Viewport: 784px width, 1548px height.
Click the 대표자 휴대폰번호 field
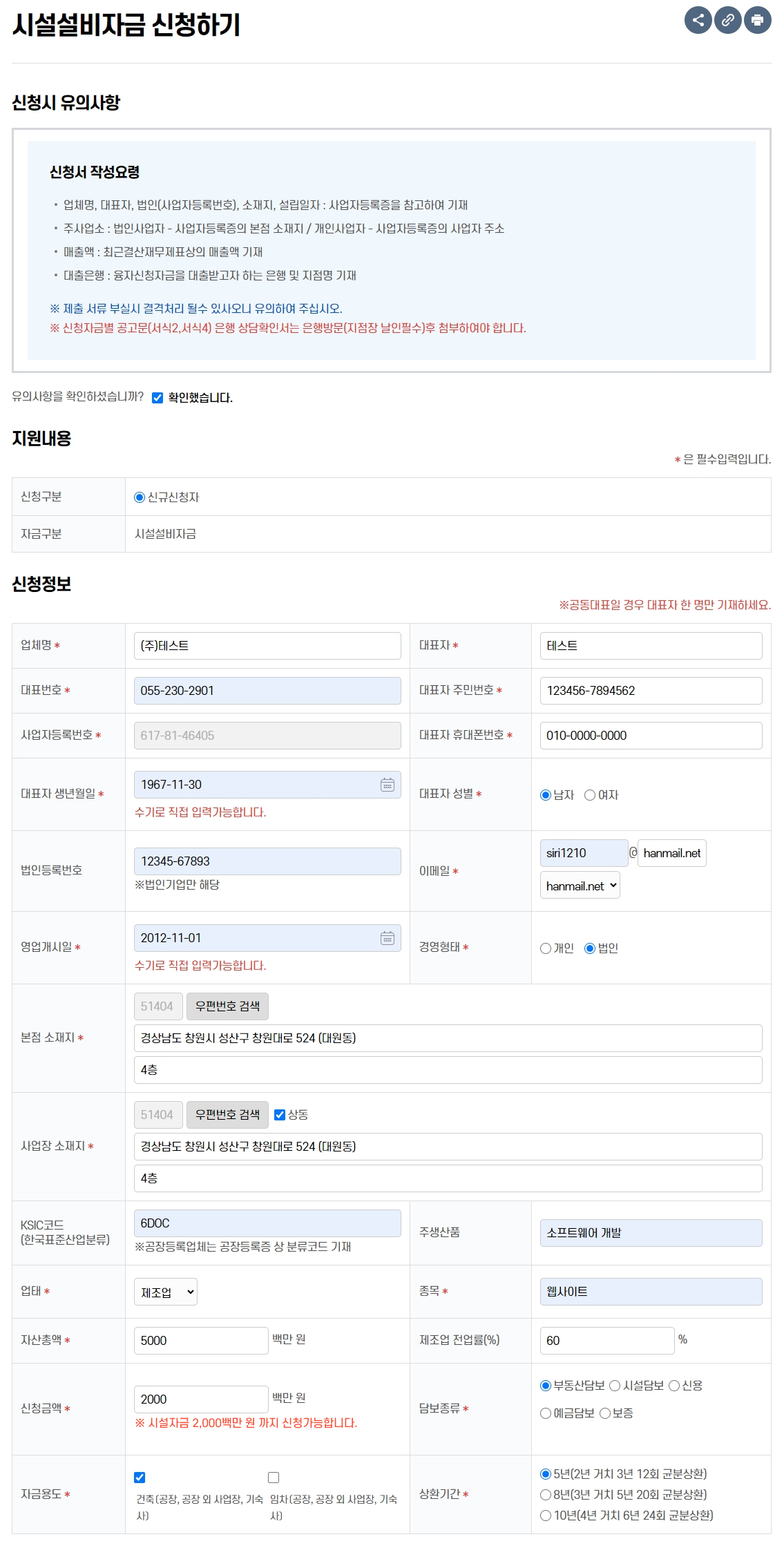click(x=651, y=736)
